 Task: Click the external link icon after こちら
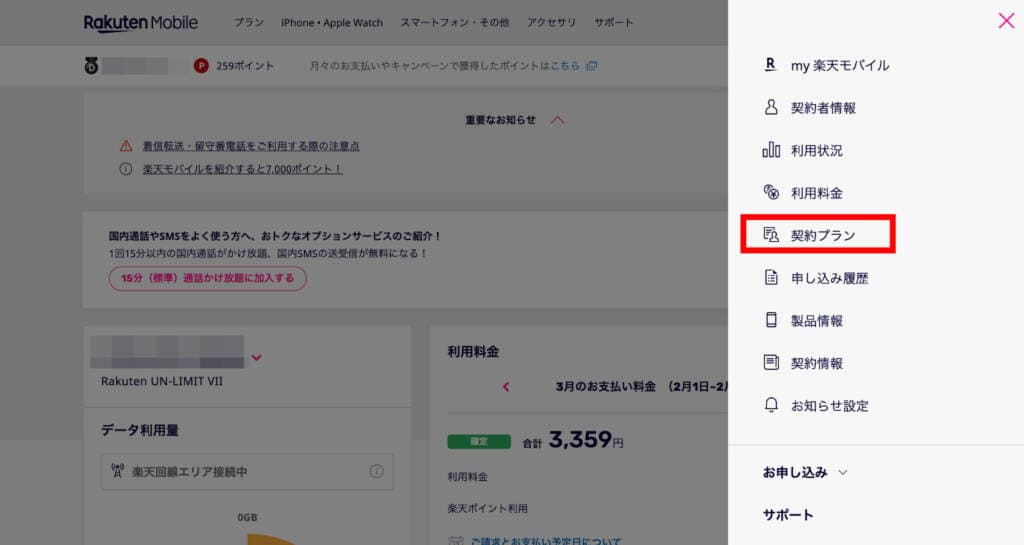592,65
